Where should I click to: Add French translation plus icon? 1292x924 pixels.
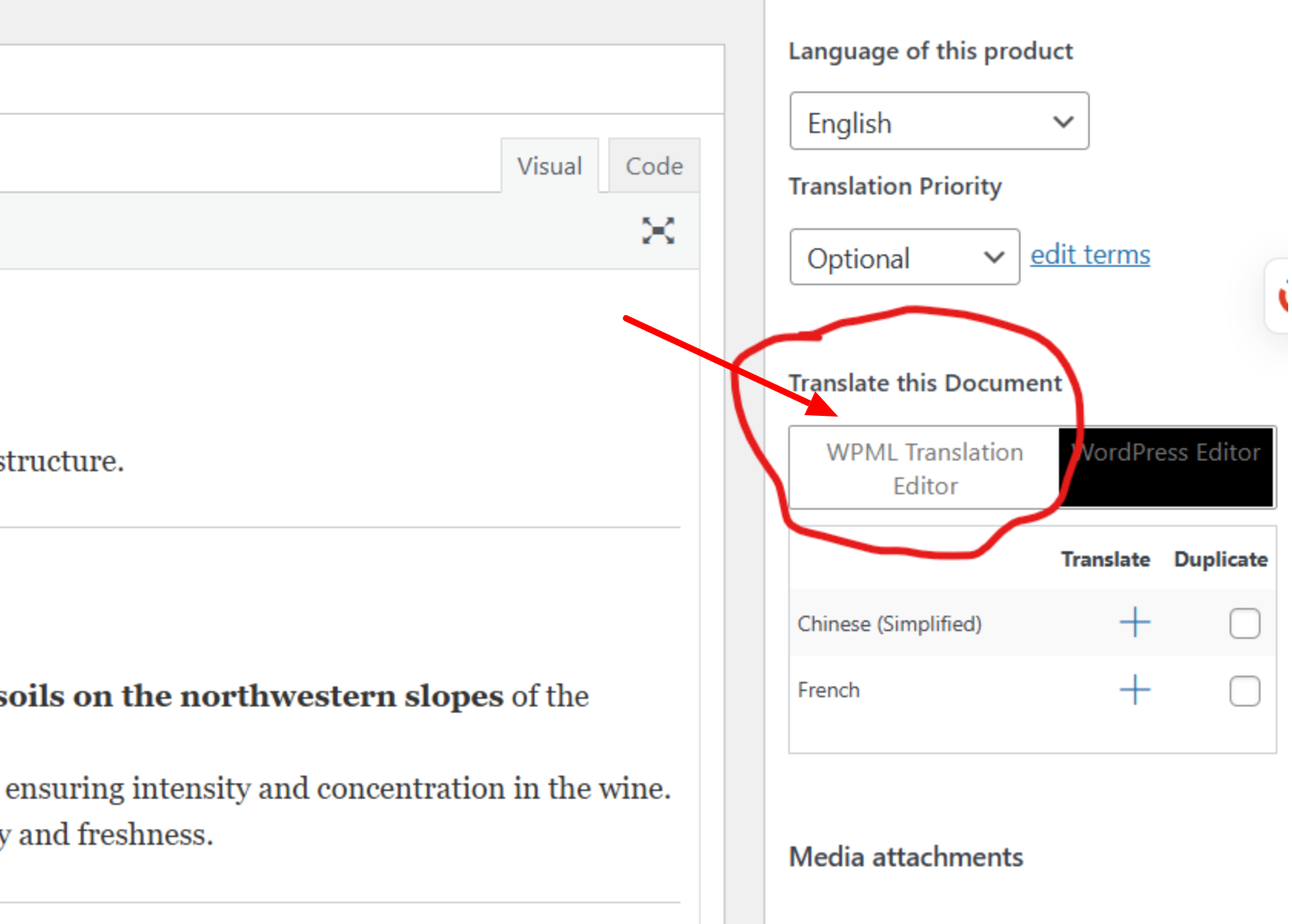point(1135,690)
